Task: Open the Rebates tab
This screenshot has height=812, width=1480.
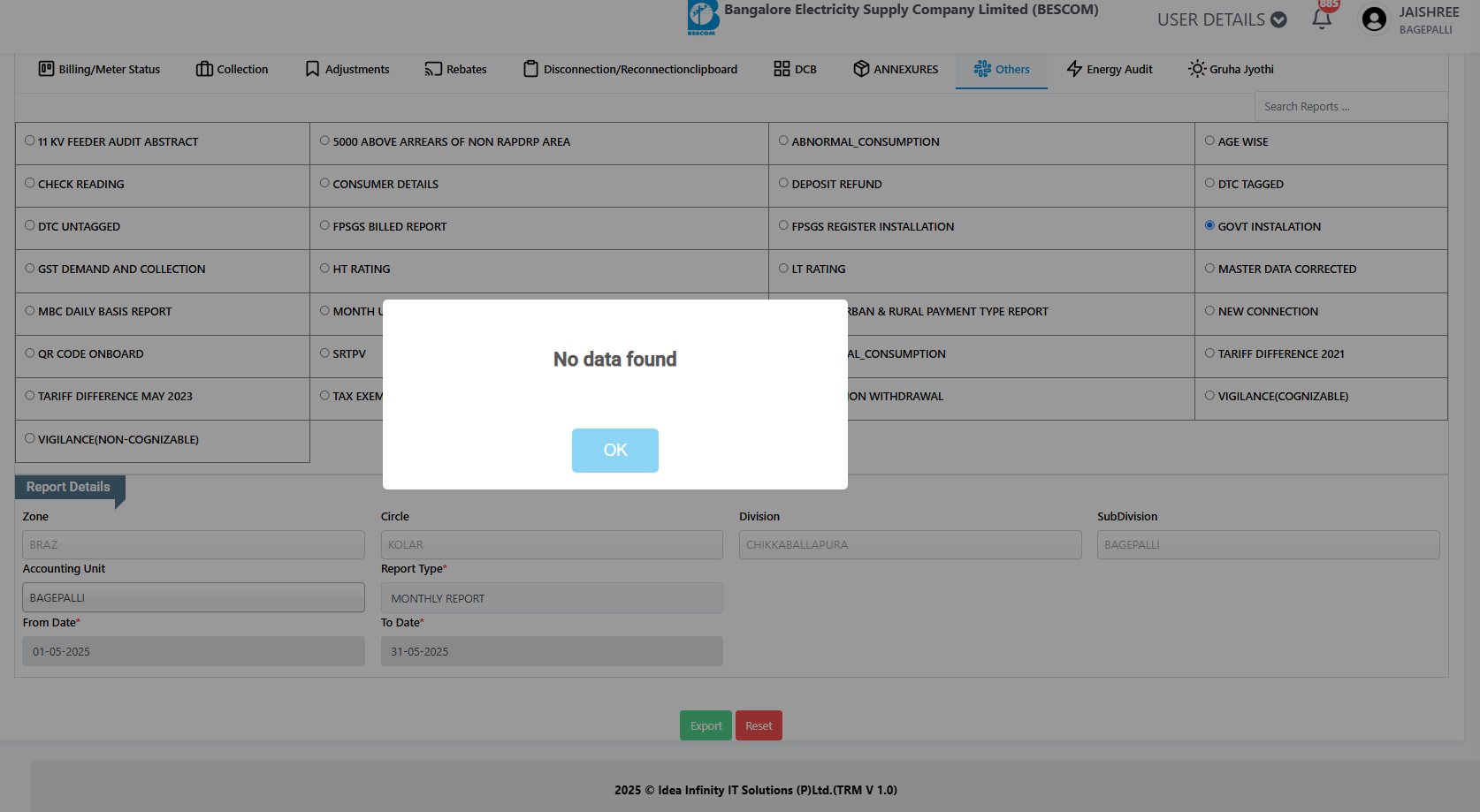Action: [x=455, y=69]
